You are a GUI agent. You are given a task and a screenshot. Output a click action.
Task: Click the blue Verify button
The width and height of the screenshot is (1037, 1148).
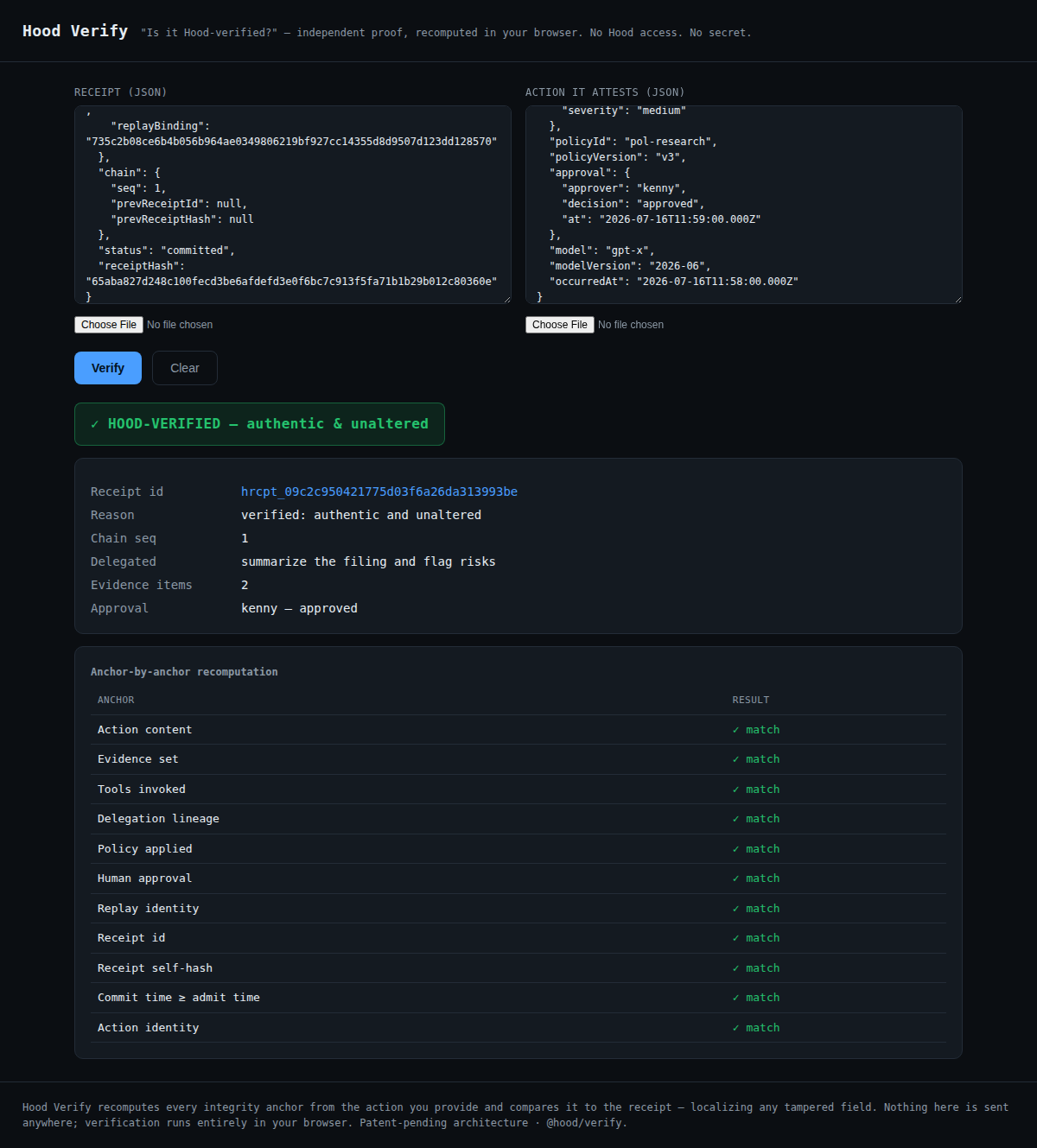pos(108,368)
